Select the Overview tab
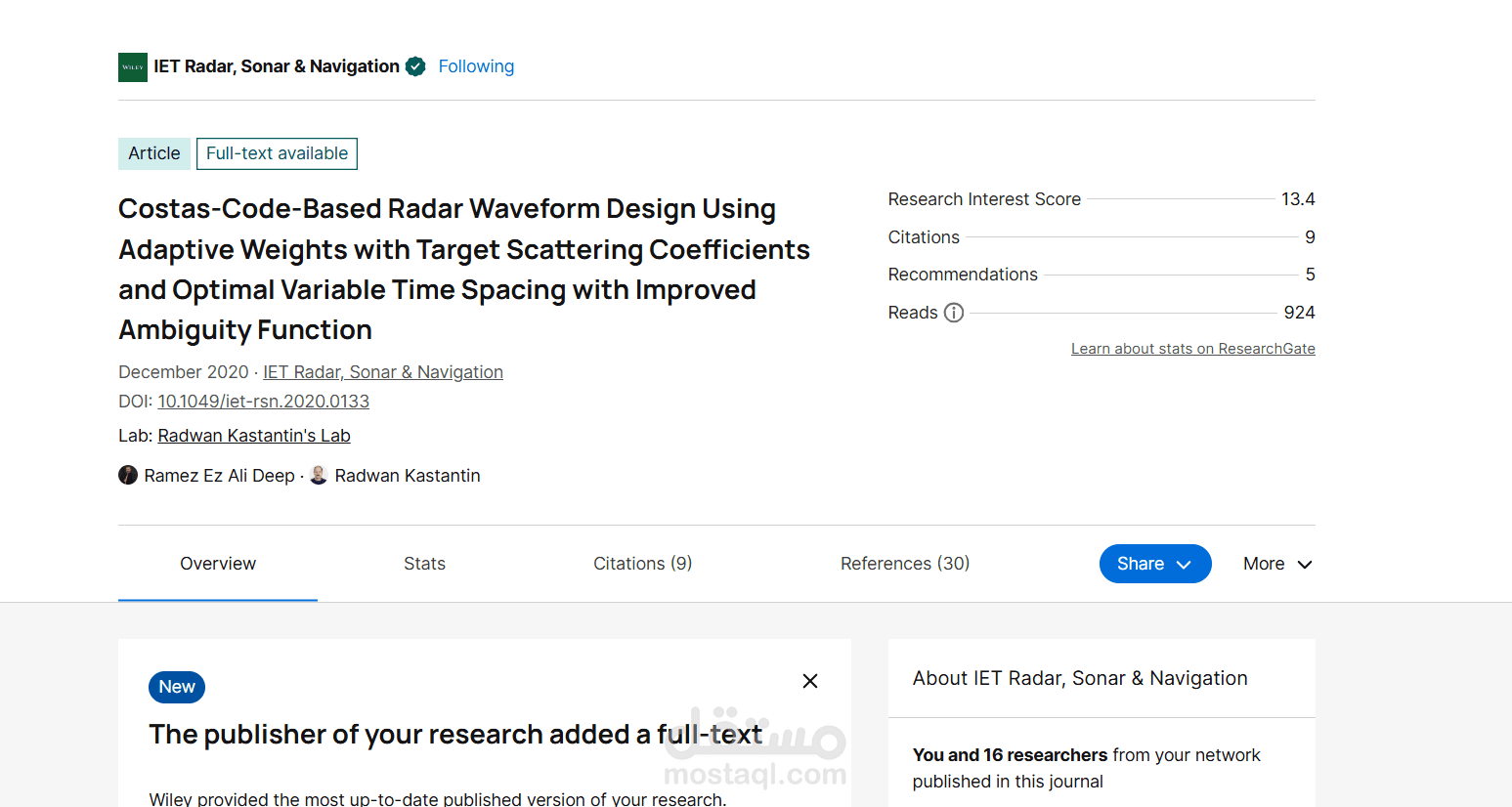The width and height of the screenshot is (1512, 807). click(x=218, y=564)
